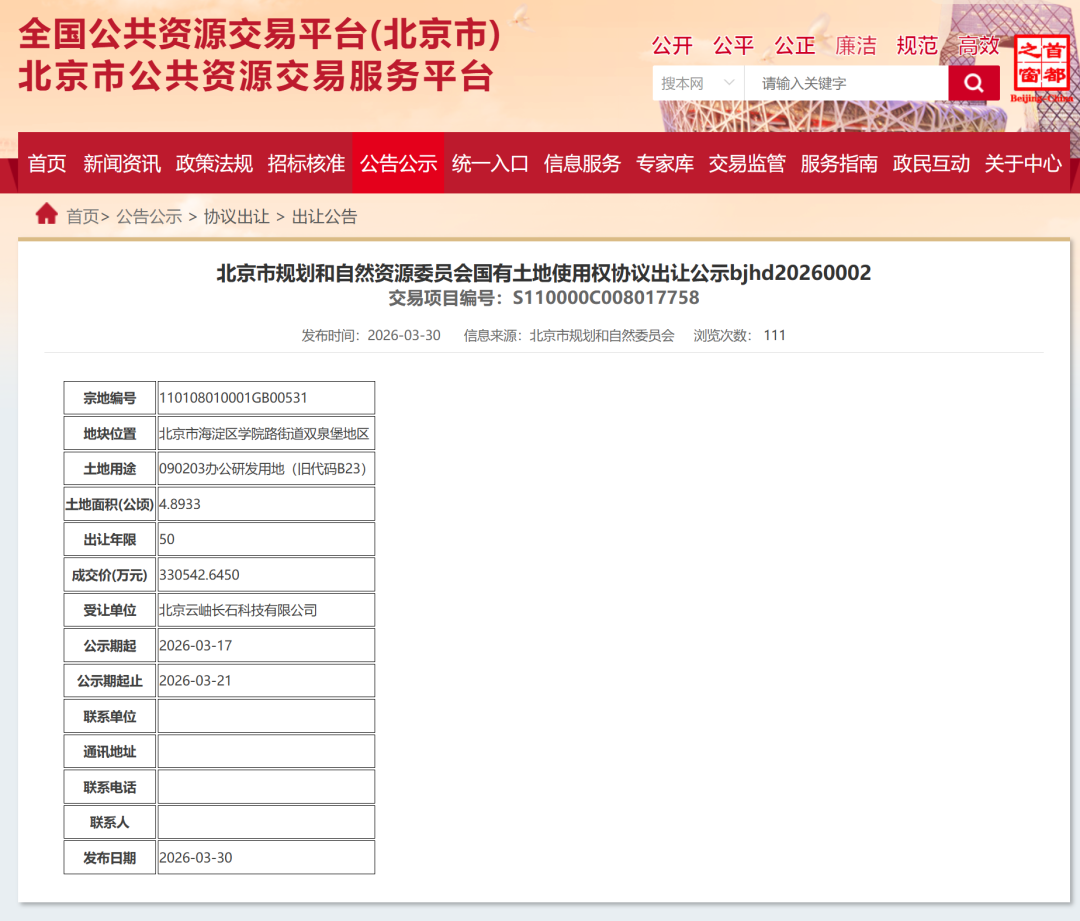The image size is (1080, 921).
Task: Click 政民互动 navigation item
Action: tap(931, 164)
